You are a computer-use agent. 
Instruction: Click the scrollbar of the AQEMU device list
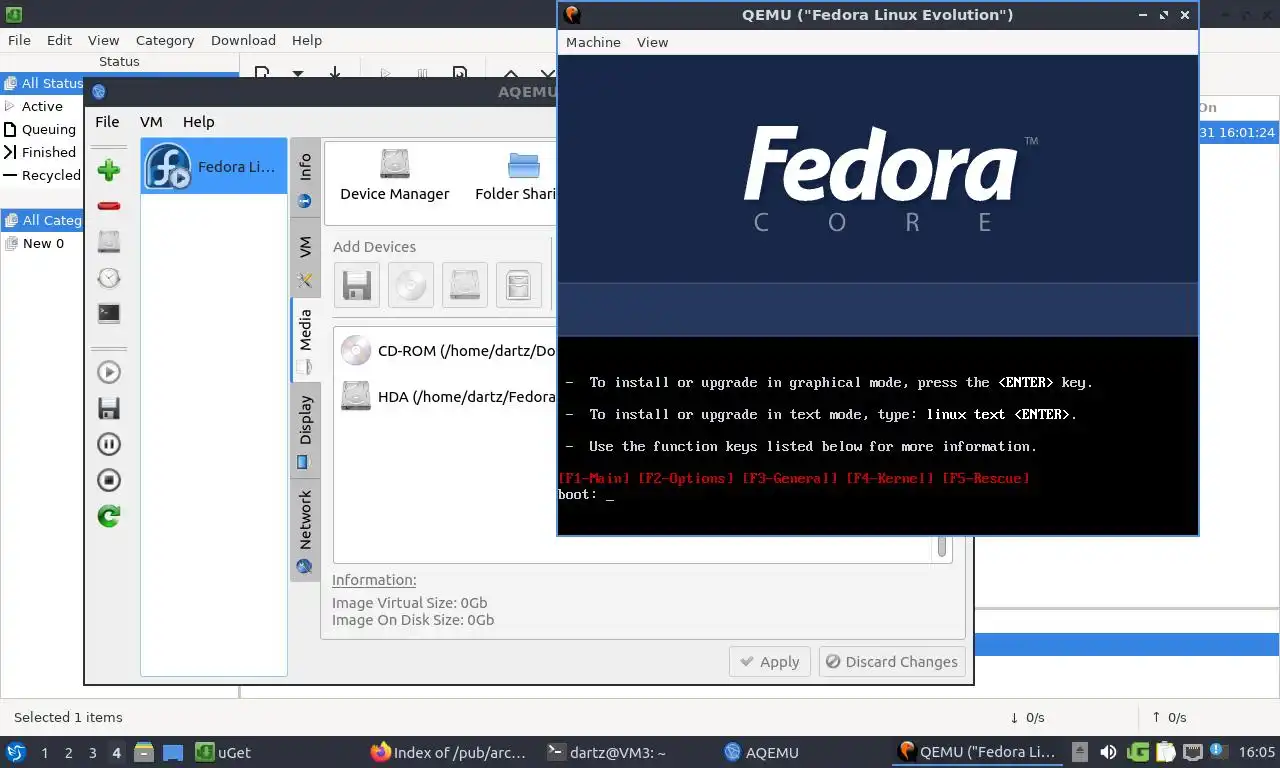coord(941,546)
